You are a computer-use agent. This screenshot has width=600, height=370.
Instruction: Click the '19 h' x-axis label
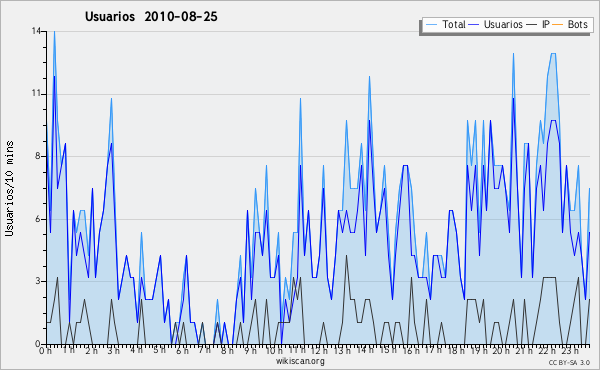click(x=478, y=350)
